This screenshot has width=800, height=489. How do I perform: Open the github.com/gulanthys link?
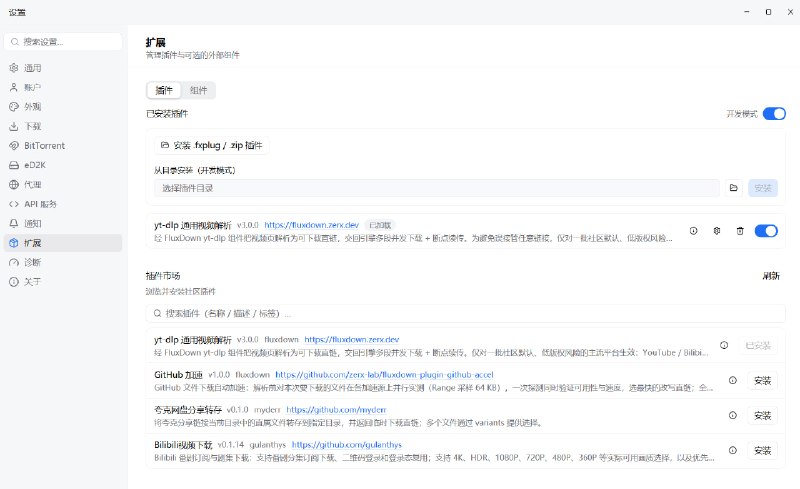pos(346,445)
